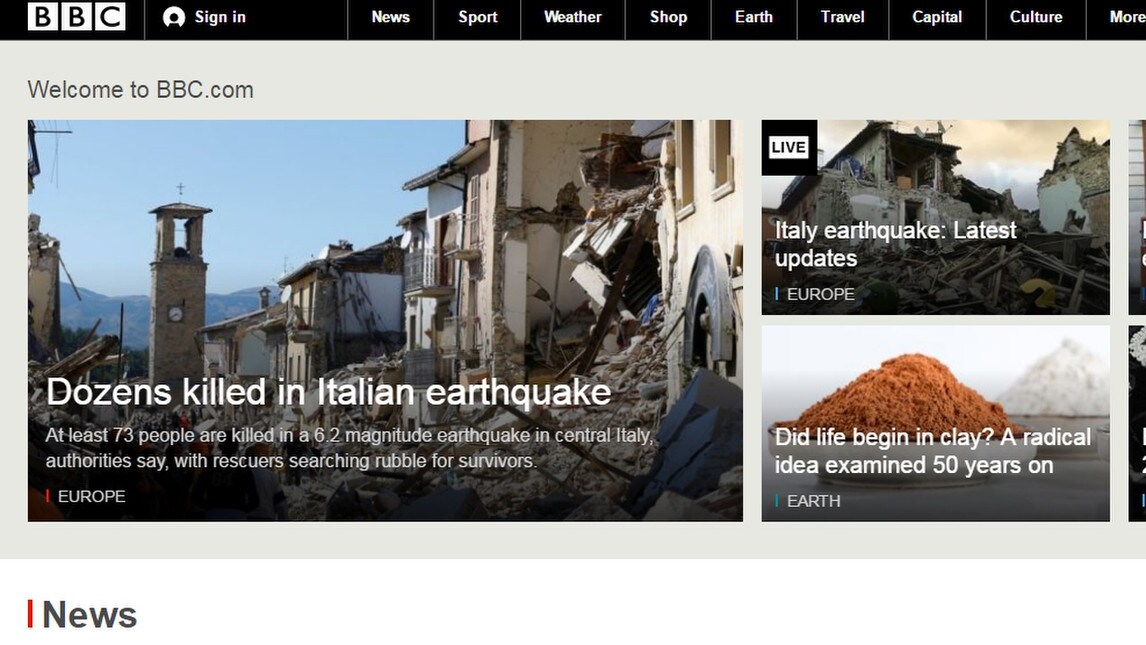The image size is (1146, 645).
Task: Open 'Italy earthquake: Latest updates' story
Action: pyautogui.click(x=895, y=244)
